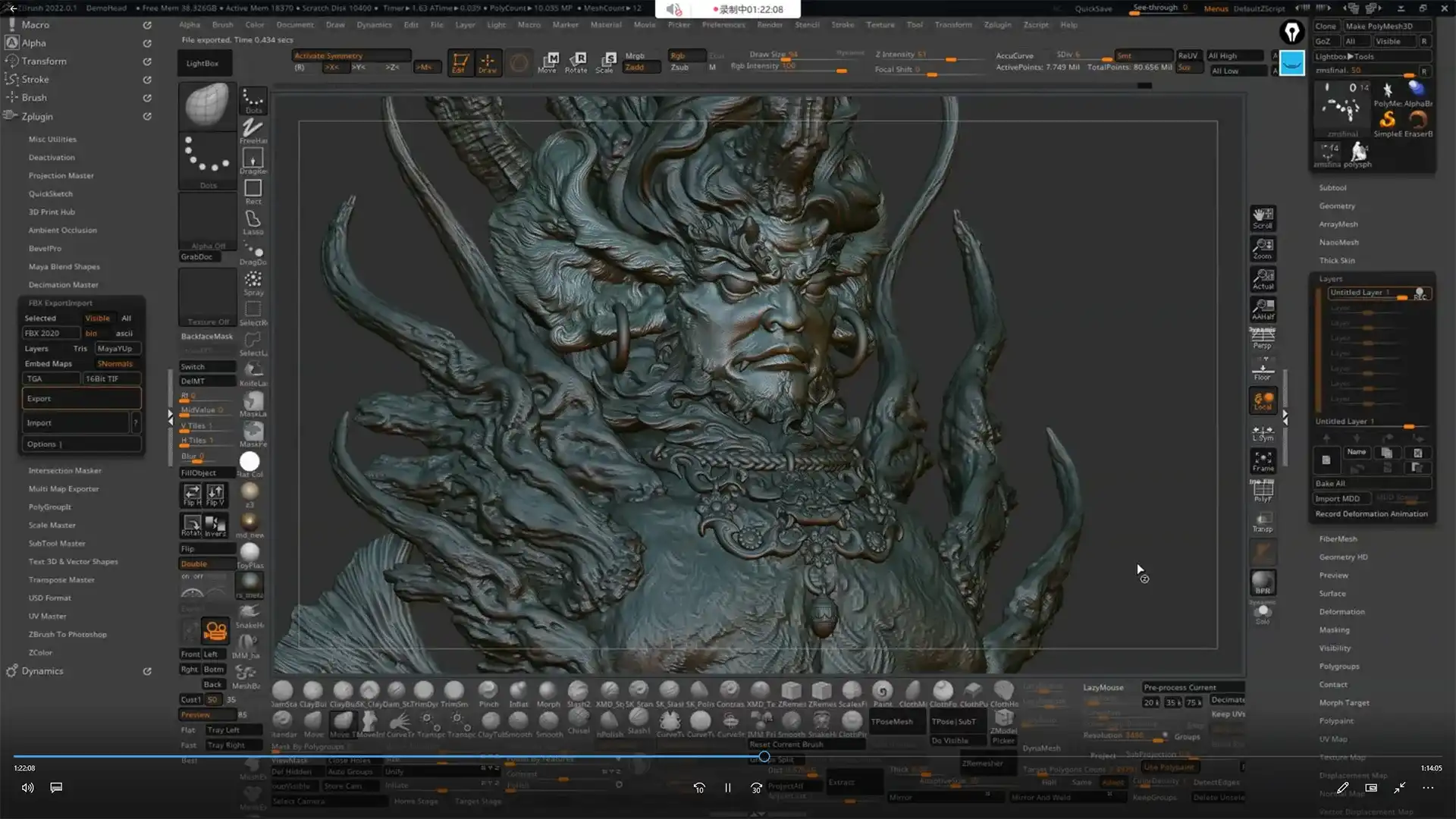
Task: Pause the video playback
Action: [x=727, y=788]
